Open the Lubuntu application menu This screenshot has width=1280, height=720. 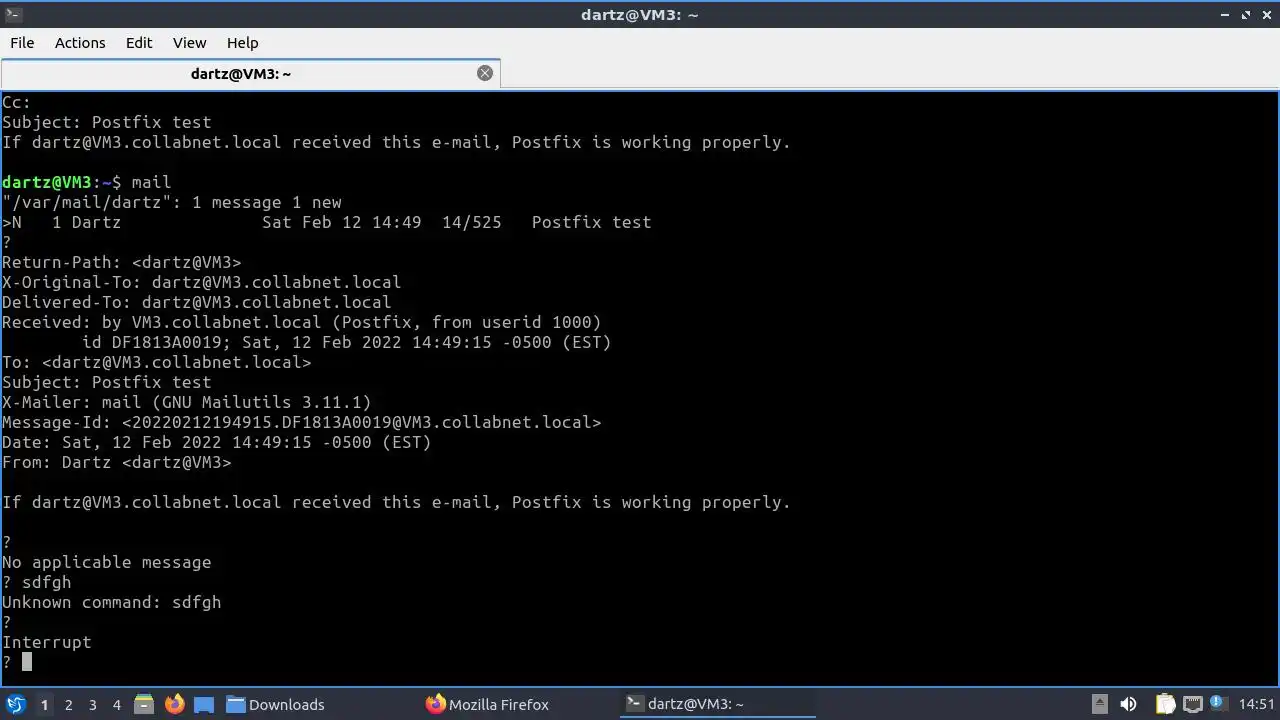16,704
